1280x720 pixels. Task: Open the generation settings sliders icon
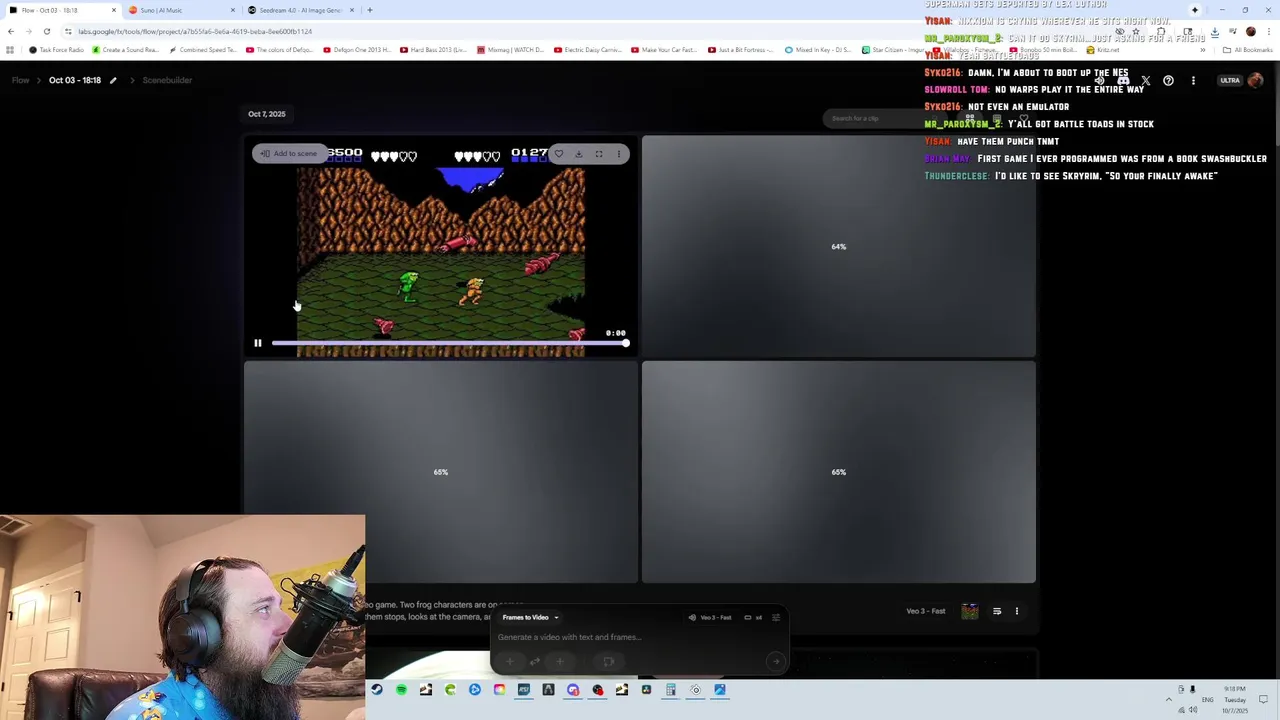coord(776,617)
